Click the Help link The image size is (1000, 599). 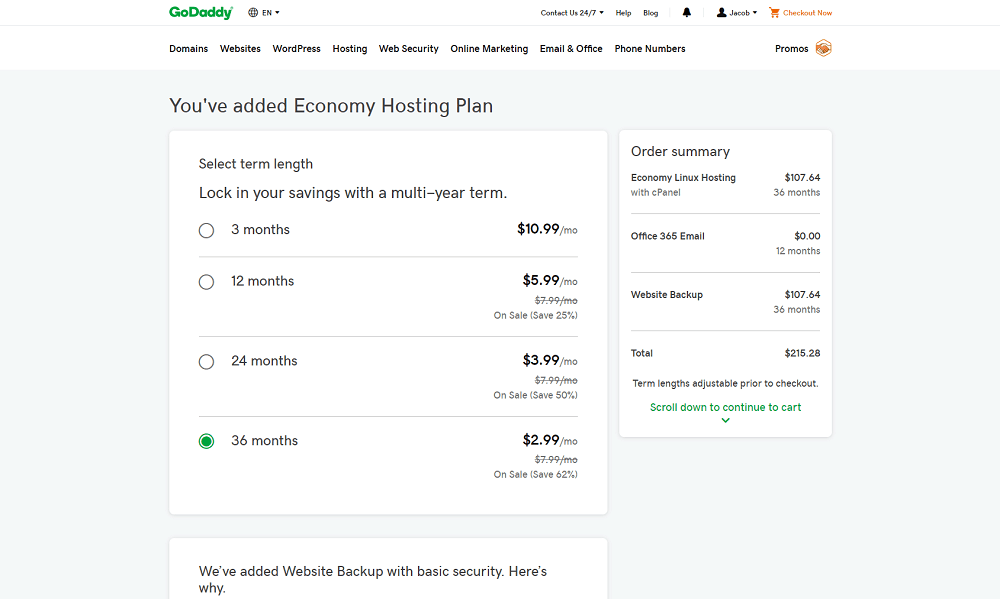[623, 13]
